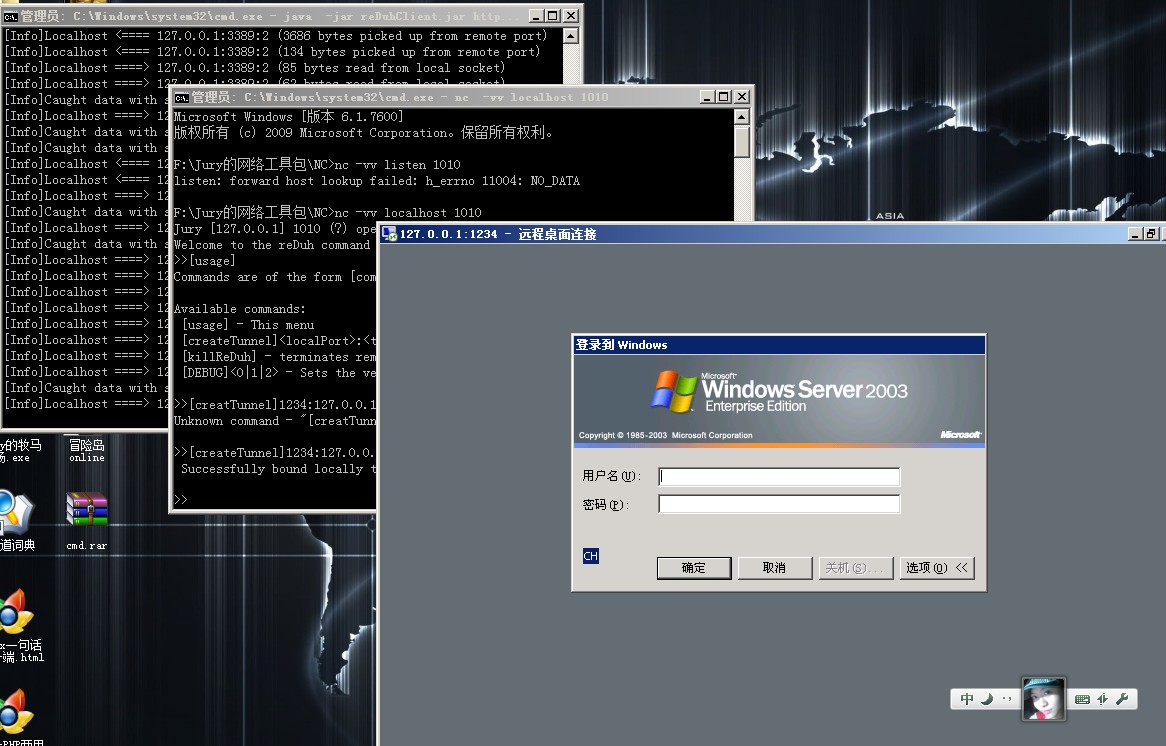Confirm login with the 确定 button
This screenshot has width=1166, height=746.
(x=694, y=567)
